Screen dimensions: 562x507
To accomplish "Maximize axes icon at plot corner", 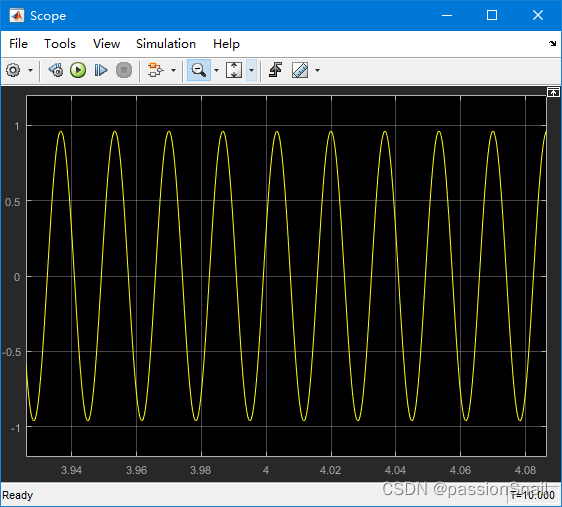I will click(553, 92).
